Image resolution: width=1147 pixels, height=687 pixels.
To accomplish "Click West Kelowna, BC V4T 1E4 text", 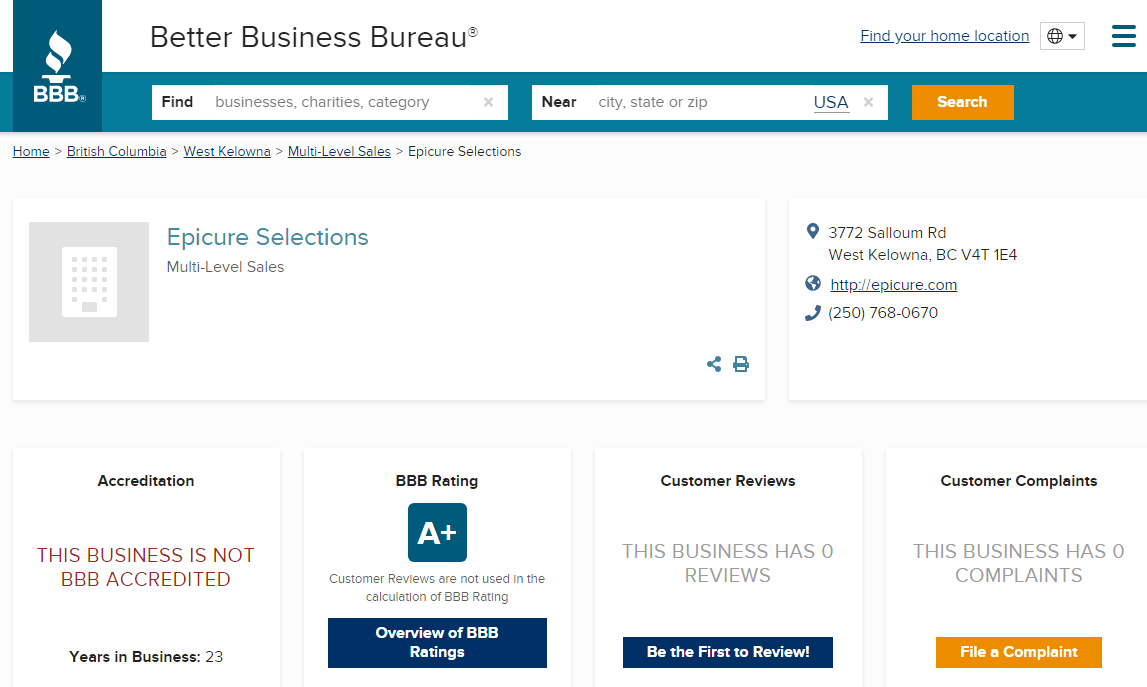I will [x=922, y=255].
